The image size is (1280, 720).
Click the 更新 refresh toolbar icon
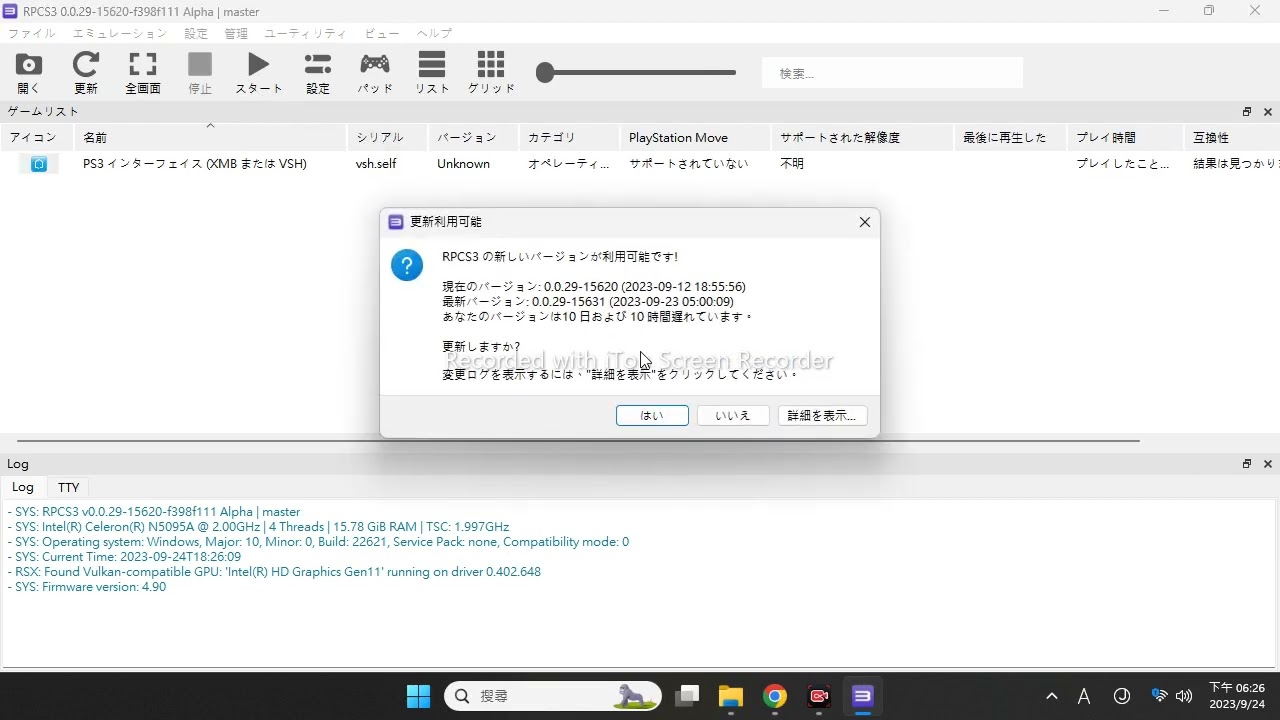86,73
